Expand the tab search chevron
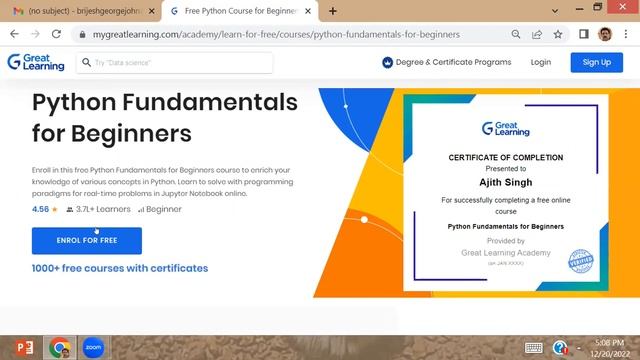 pyautogui.click(x=555, y=11)
